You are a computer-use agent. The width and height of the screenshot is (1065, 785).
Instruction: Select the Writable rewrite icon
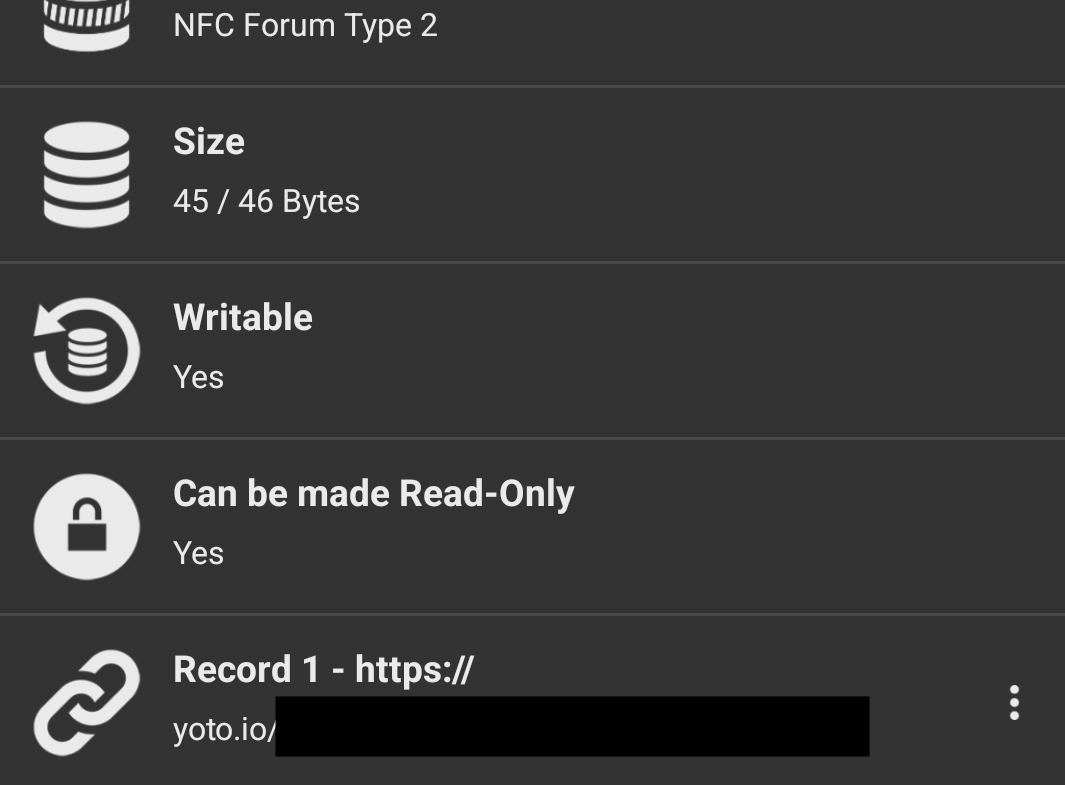click(x=87, y=348)
